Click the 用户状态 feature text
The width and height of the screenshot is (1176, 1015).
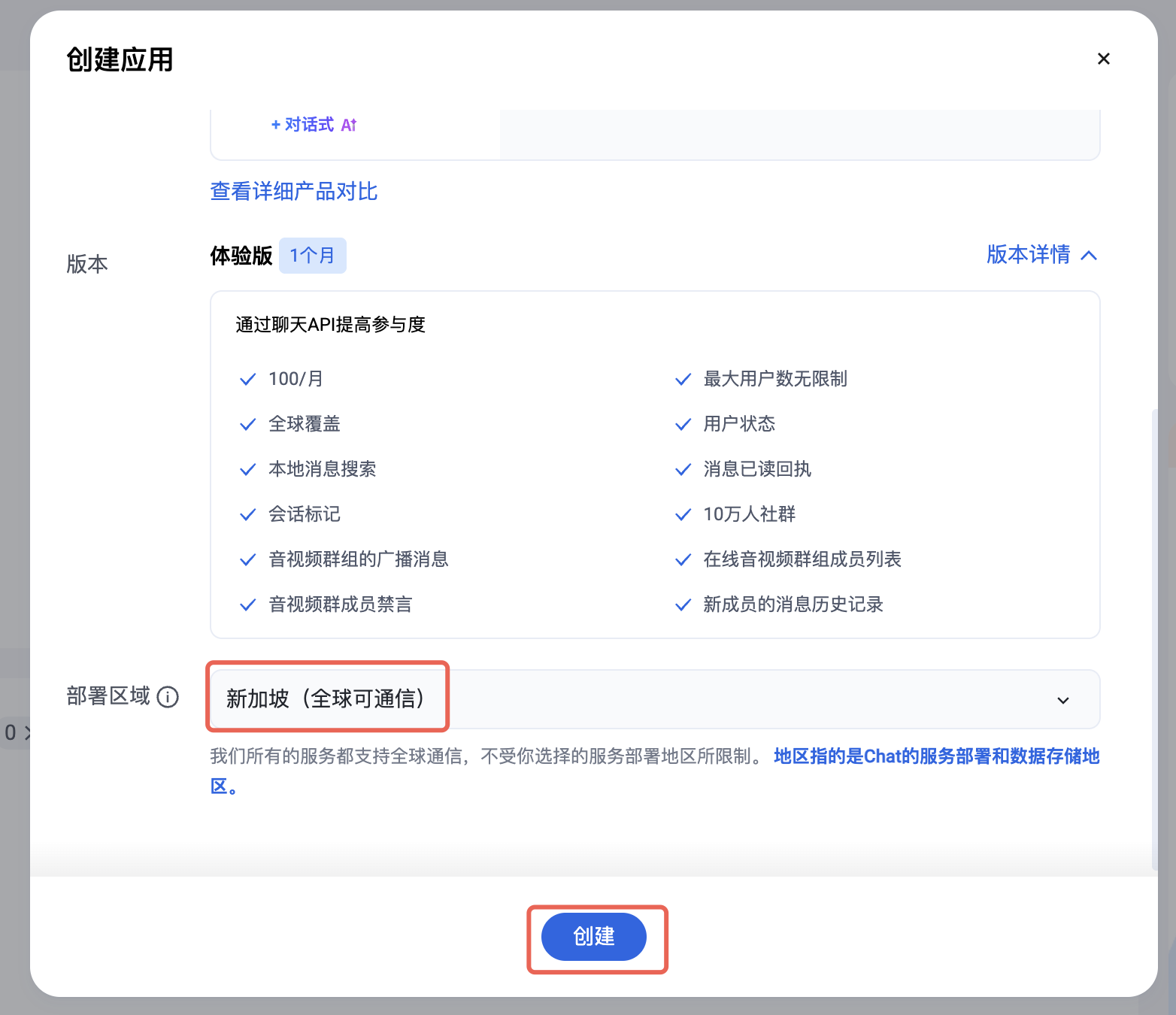pos(739,424)
